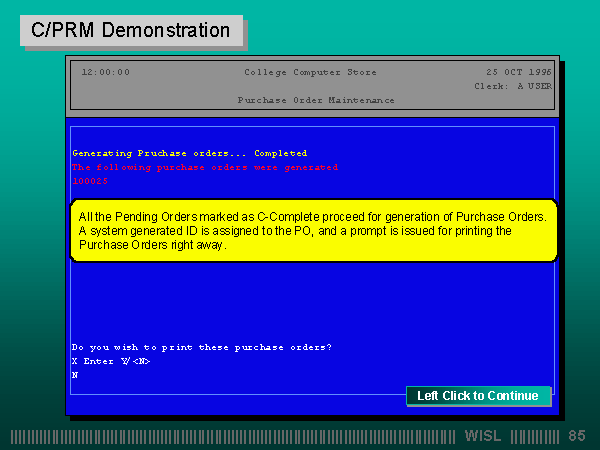Image resolution: width=600 pixels, height=450 pixels.
Task: Click the Enter Y/<N> prompt line
Action: pos(111,361)
